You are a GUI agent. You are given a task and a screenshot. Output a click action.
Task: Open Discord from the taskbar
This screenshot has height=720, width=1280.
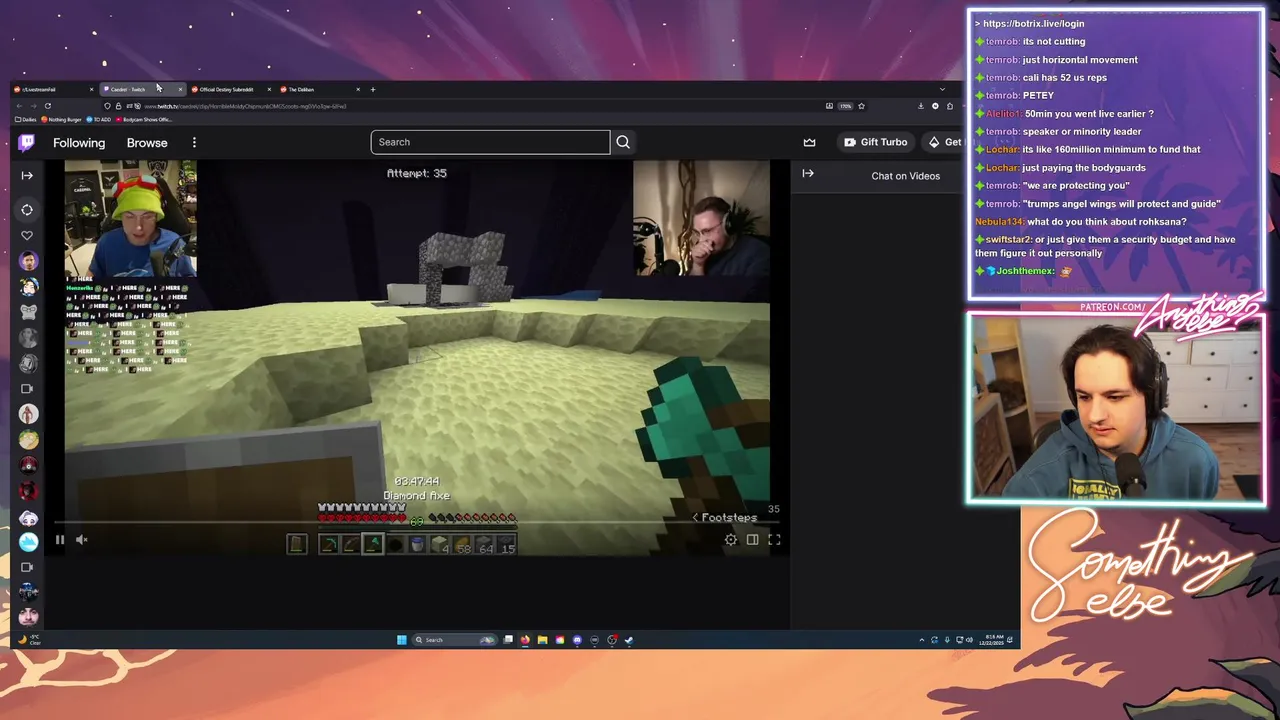tap(577, 640)
